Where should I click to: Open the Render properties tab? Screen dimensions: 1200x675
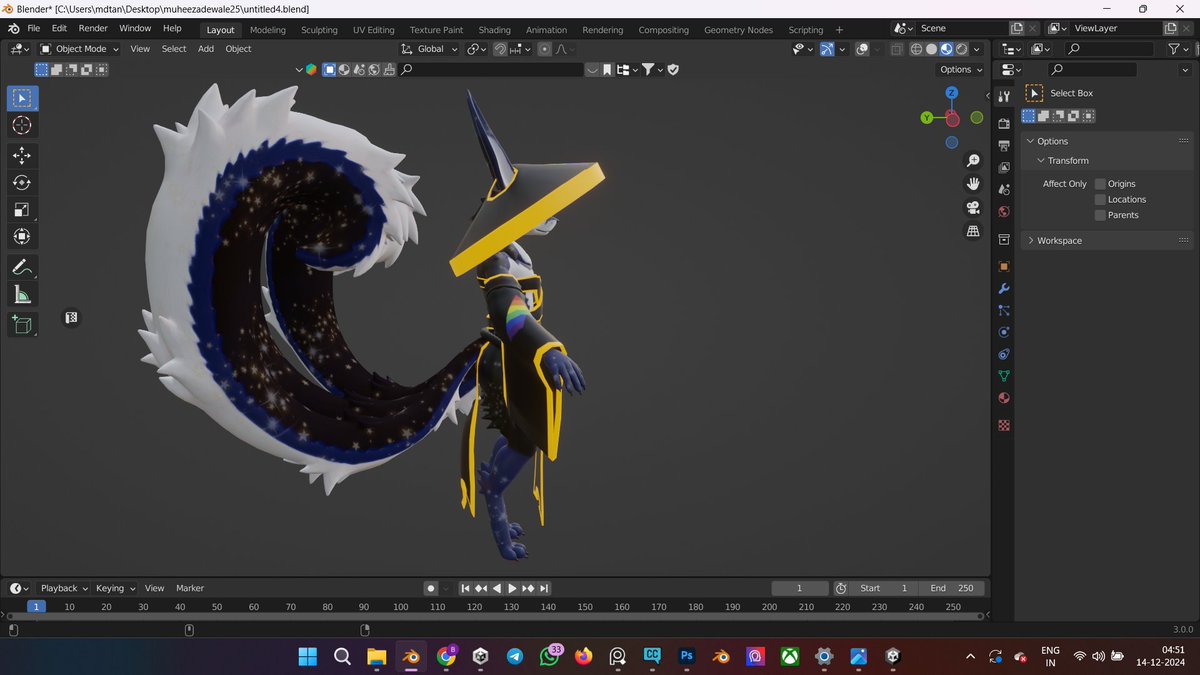1004,123
